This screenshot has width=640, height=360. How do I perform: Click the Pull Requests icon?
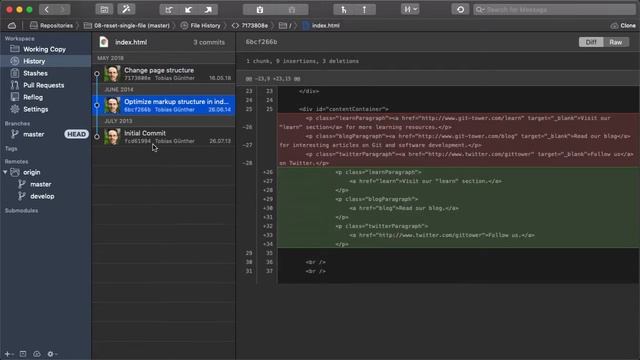(15, 85)
